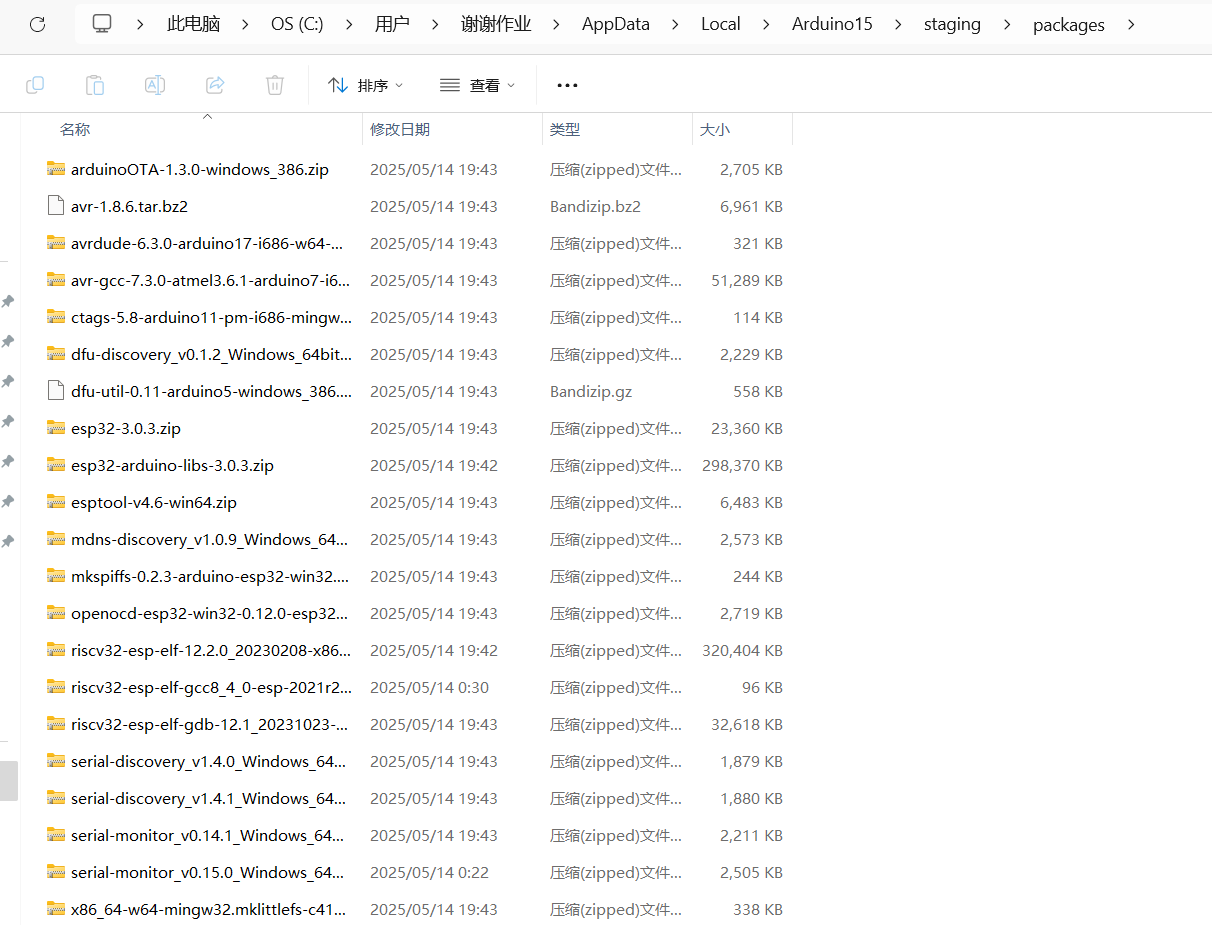This screenshot has height=936, width=1212.
Task: Open the three-dot See more menu
Action: [567, 85]
